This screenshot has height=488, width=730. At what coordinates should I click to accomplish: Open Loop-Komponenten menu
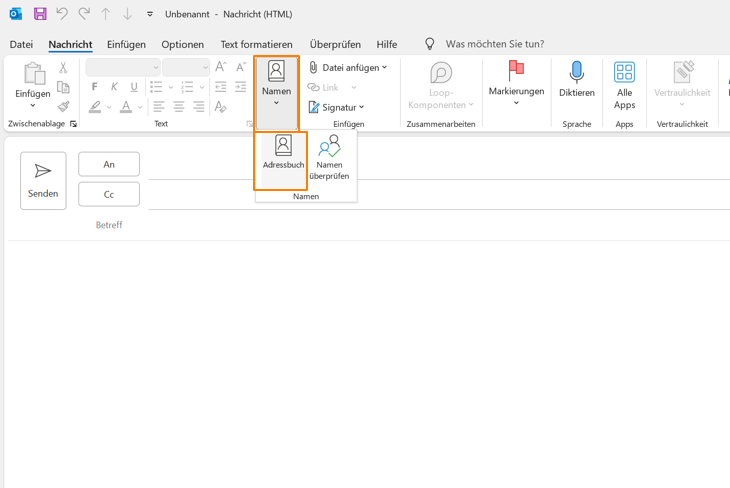(x=440, y=86)
